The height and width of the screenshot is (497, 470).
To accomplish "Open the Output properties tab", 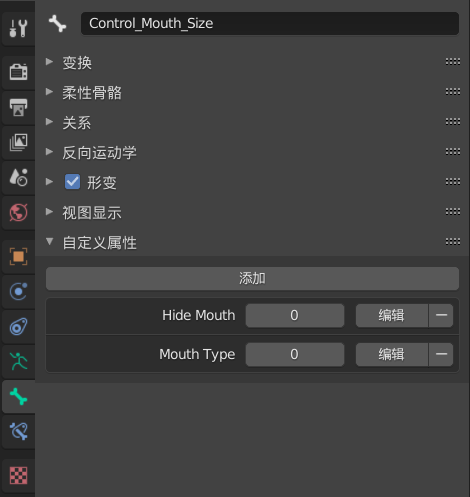I will (x=18, y=107).
